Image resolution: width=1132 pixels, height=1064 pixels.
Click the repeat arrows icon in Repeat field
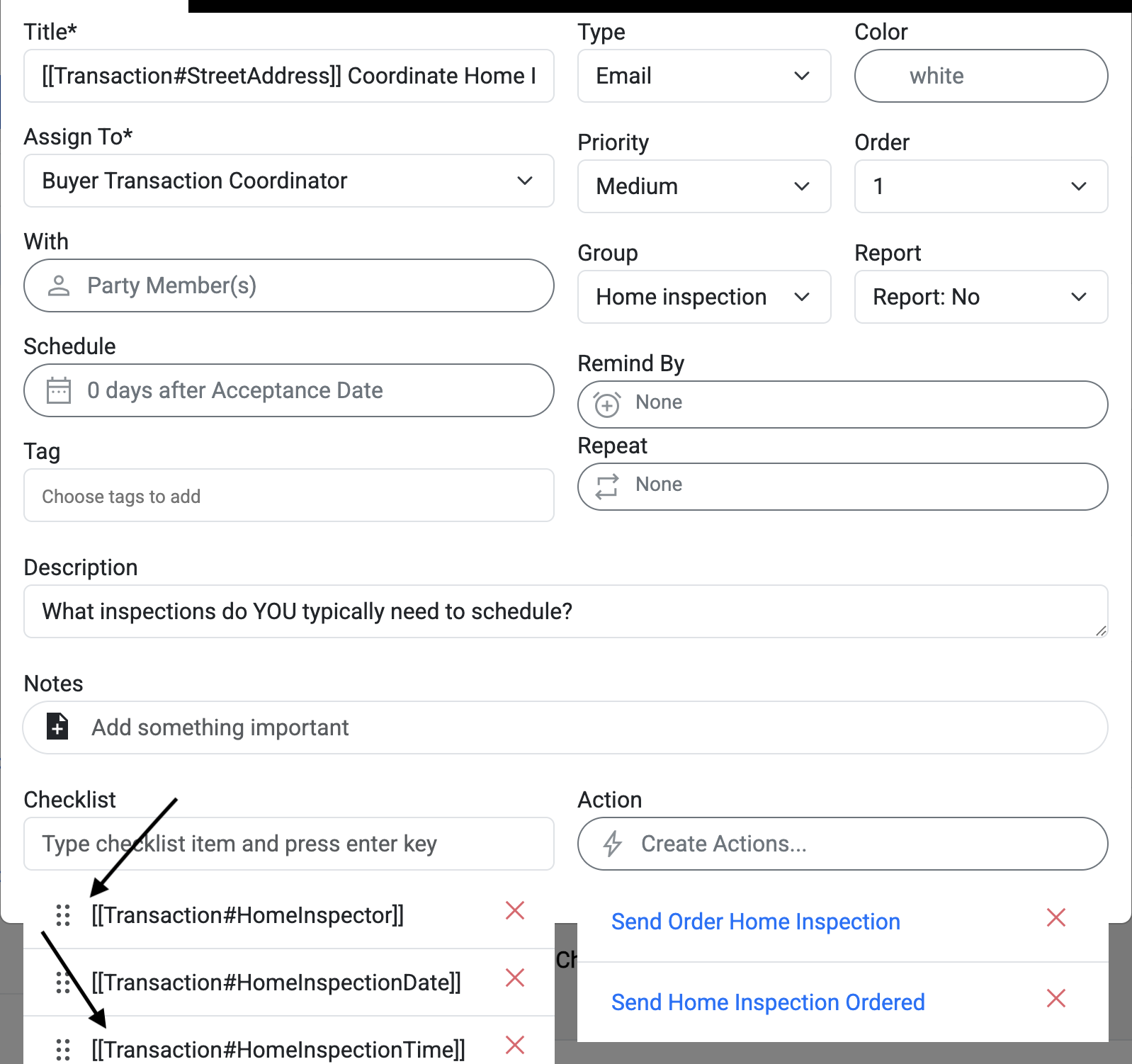click(607, 487)
